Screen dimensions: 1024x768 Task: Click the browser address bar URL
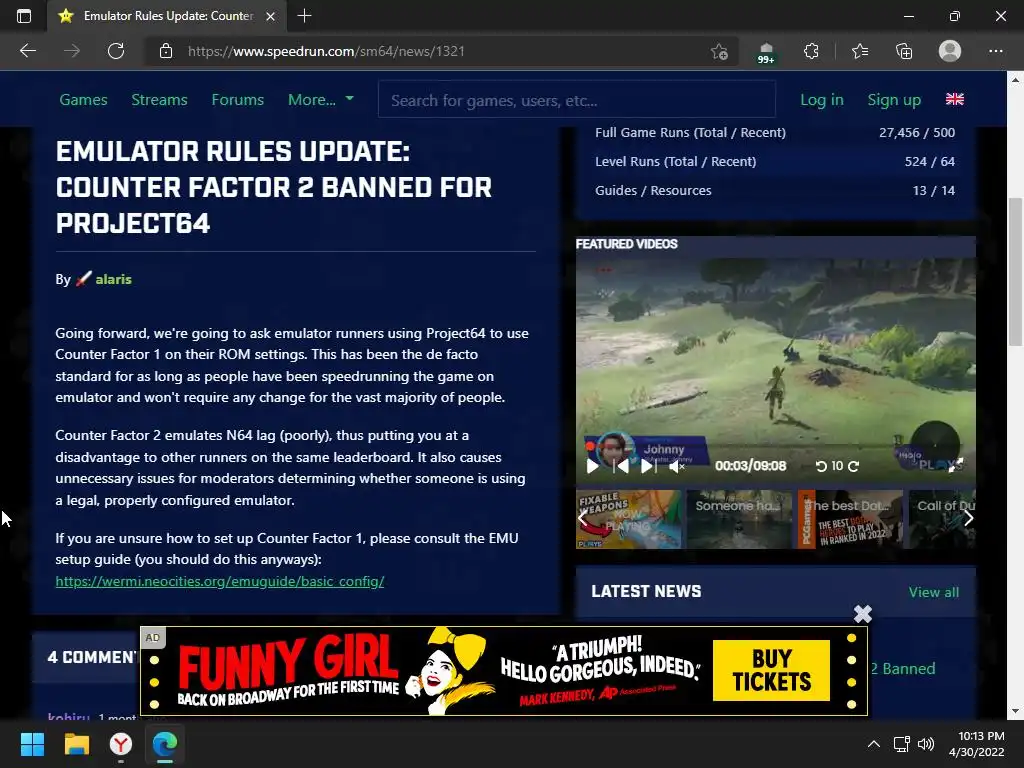(327, 51)
